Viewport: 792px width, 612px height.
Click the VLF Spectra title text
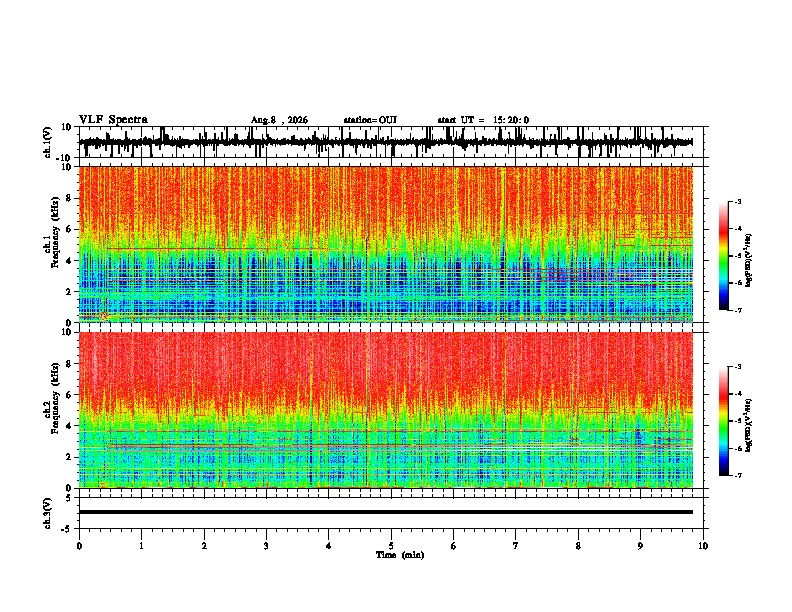click(113, 120)
